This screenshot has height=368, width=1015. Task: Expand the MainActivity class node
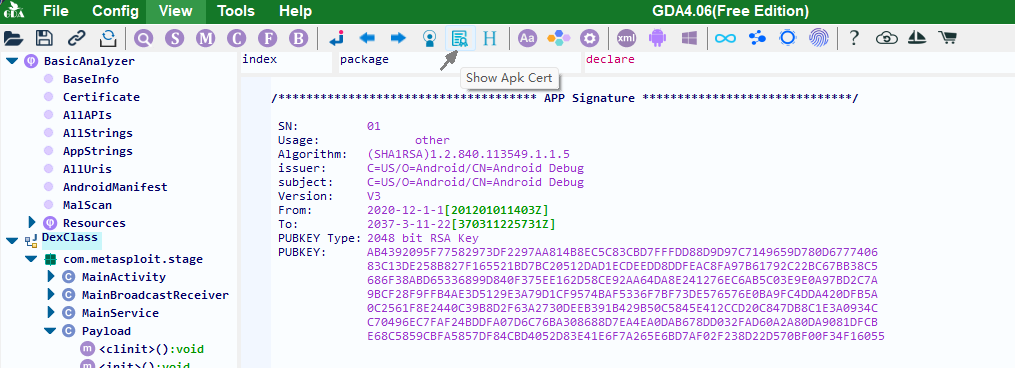51,277
